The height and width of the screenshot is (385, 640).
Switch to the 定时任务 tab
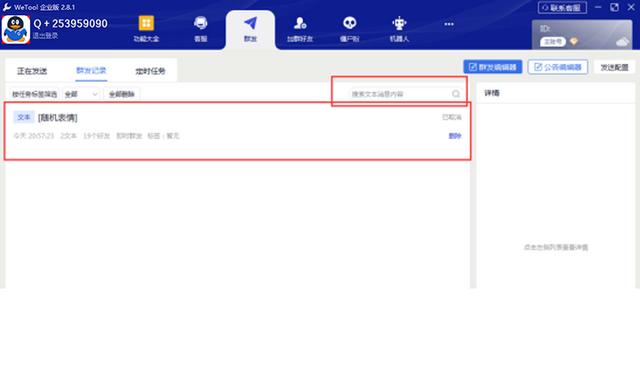150,71
